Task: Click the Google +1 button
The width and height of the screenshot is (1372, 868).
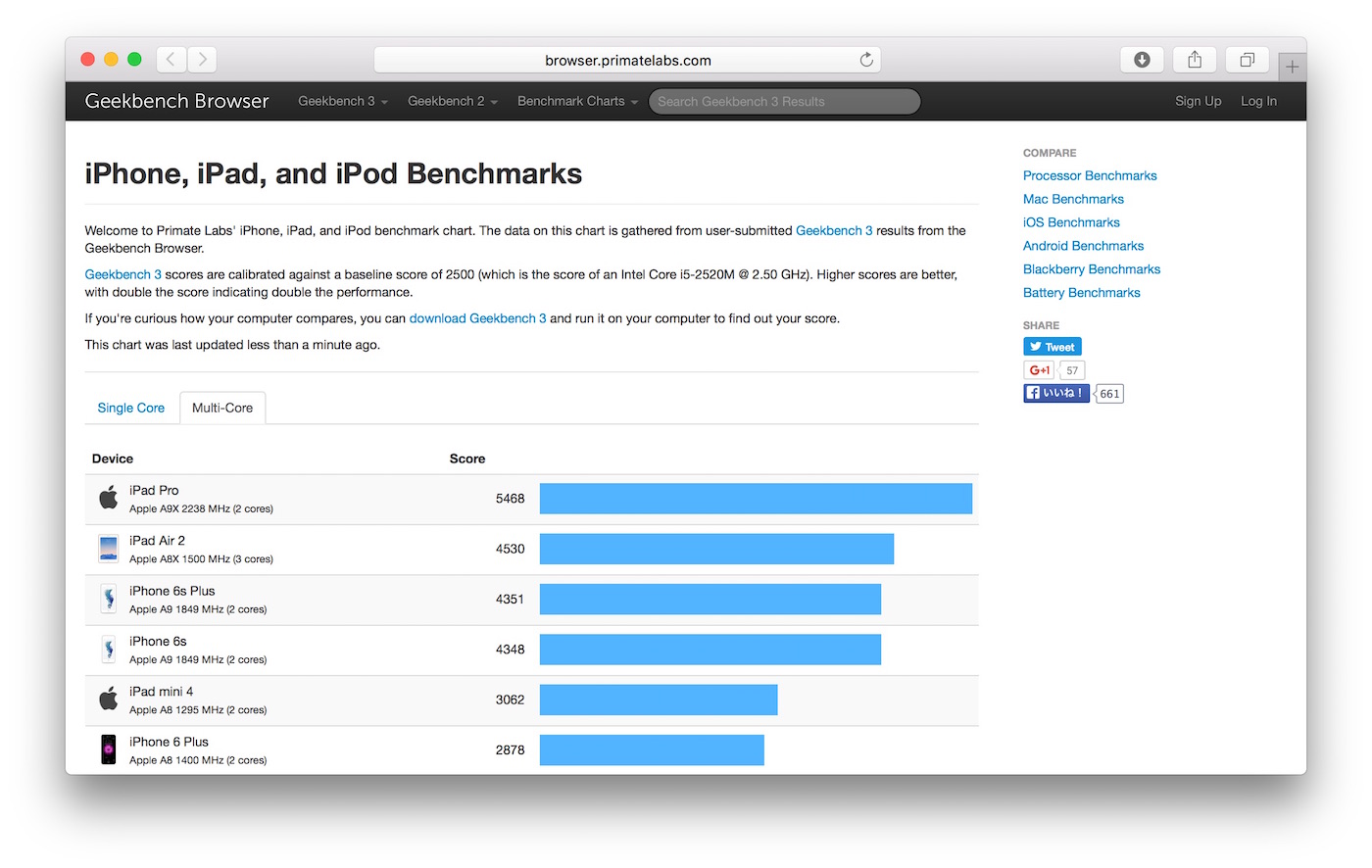Action: 1039,370
